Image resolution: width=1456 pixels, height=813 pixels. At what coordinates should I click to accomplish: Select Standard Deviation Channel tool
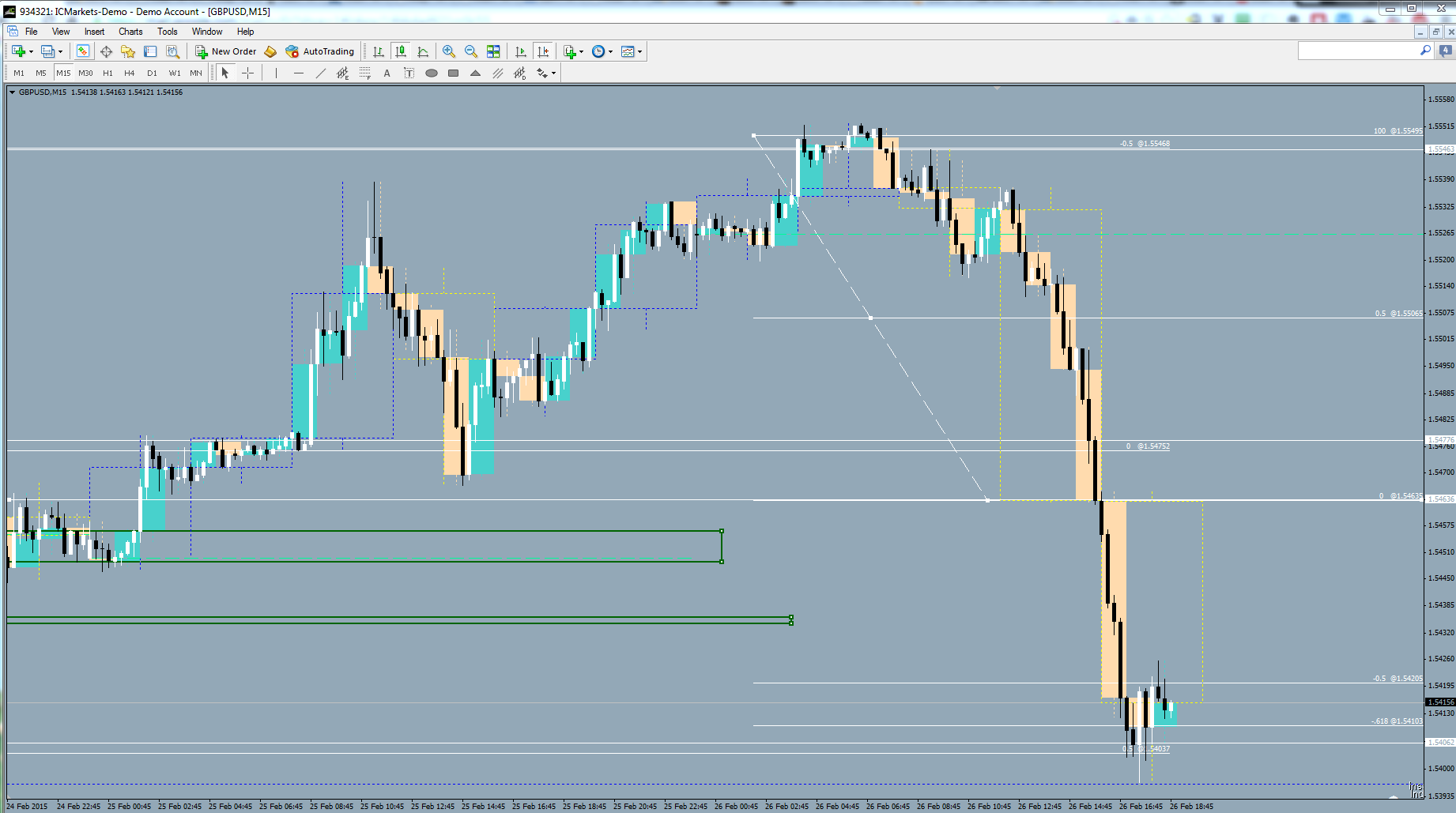point(519,73)
